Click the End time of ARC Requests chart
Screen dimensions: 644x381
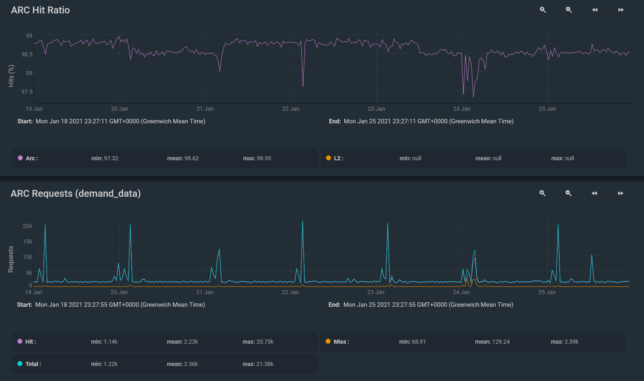point(421,305)
